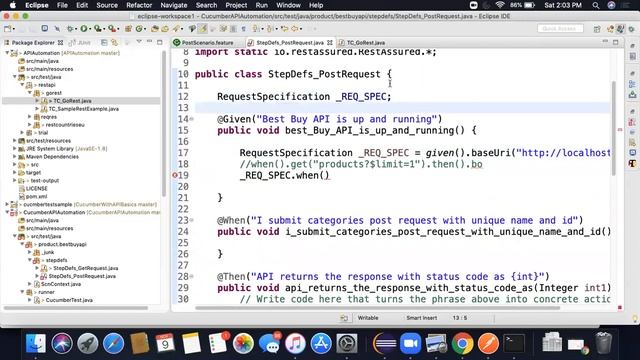Screen dimensions: 640x360
Task: Expand the reqres package node
Action: pos(29,117)
